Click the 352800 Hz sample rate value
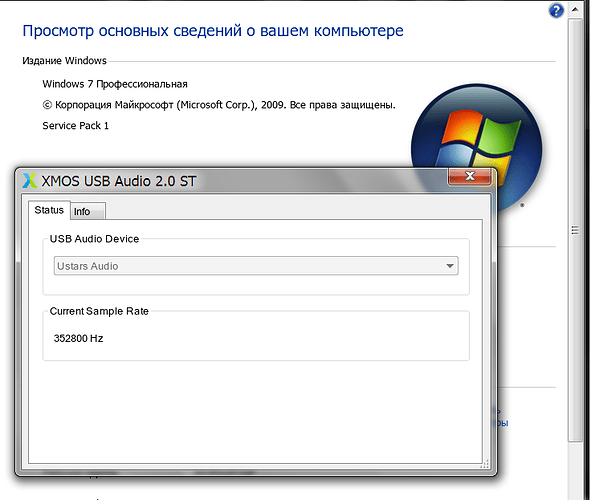This screenshot has height=500, width=590. tap(78, 338)
